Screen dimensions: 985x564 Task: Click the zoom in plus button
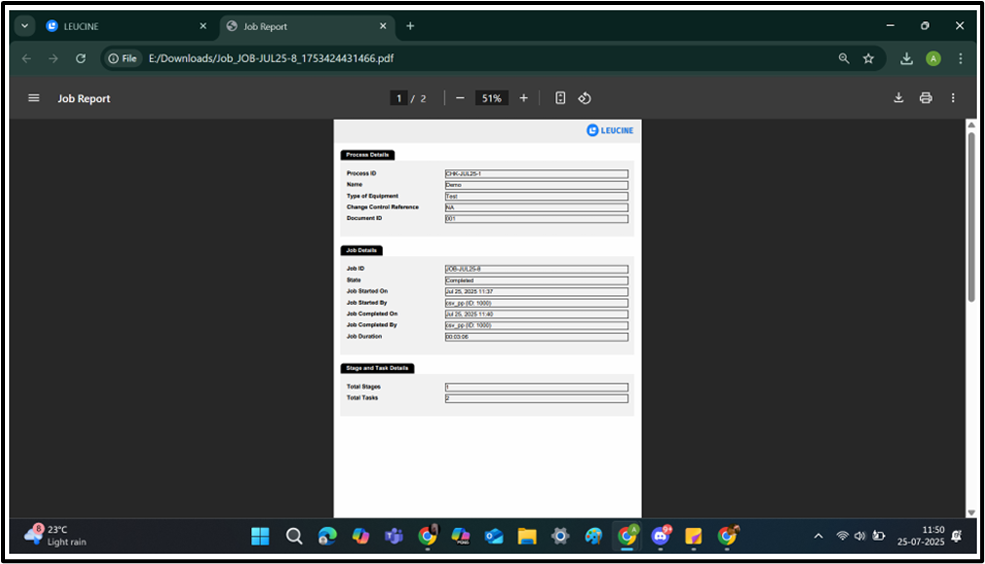tap(524, 98)
